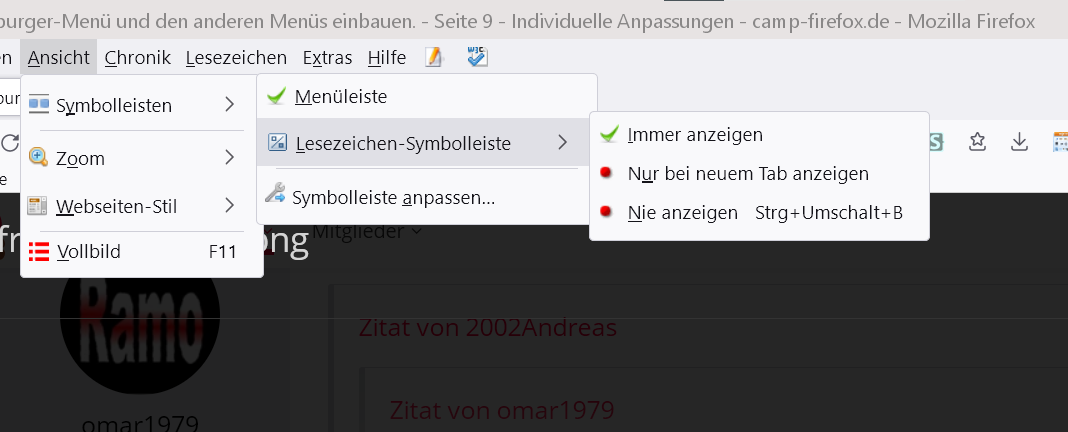Click the magnifier icon next to Zoom
Image resolution: width=1068 pixels, height=432 pixels.
point(39,157)
